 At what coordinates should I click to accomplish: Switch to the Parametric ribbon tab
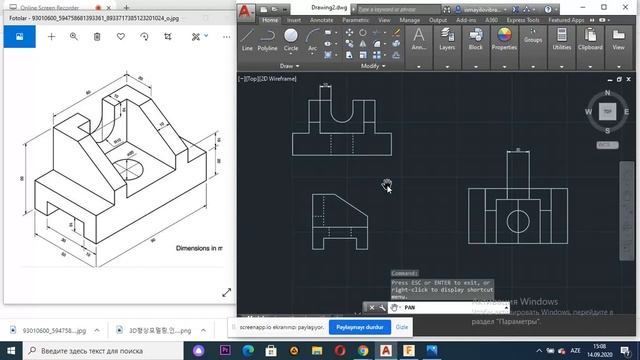[x=355, y=20]
